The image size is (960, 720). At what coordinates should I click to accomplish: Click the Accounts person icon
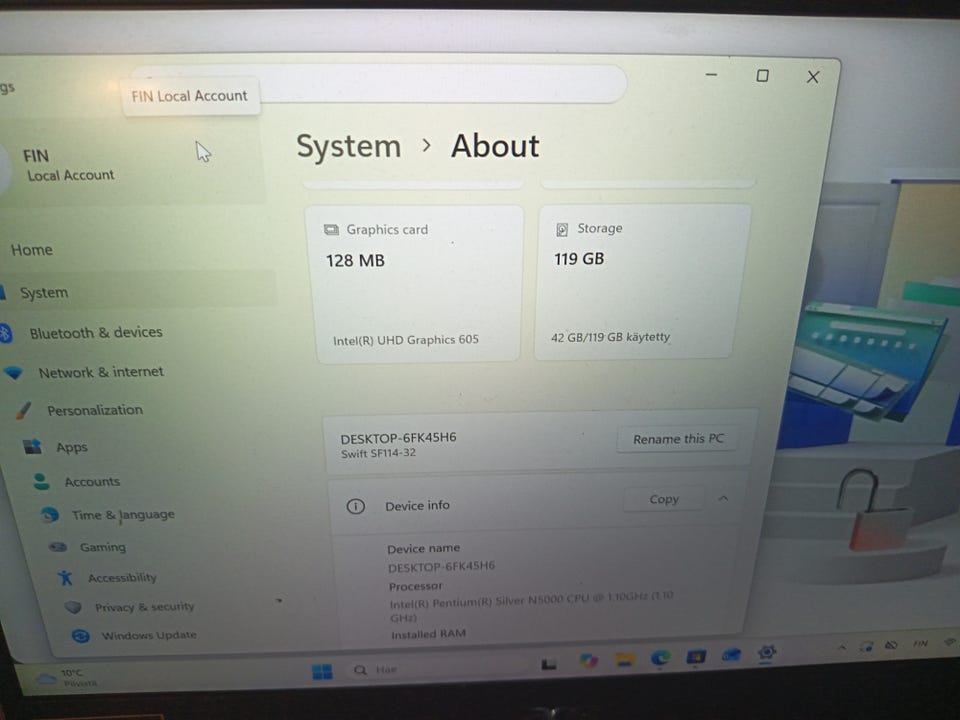(x=42, y=482)
